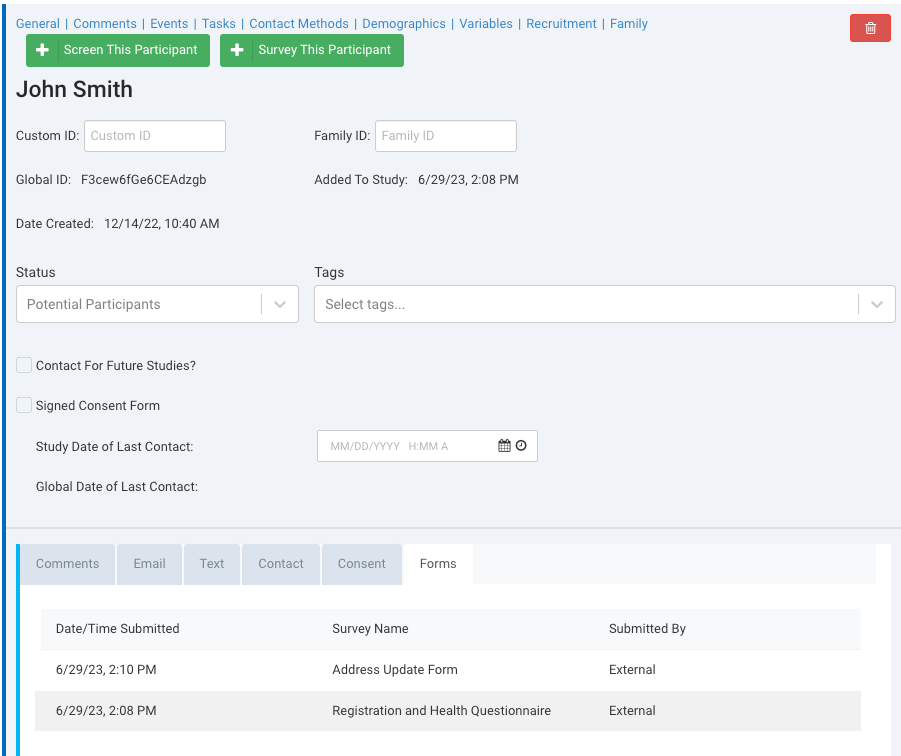The width and height of the screenshot is (901, 756).
Task: Click the Custom ID input field
Action: pos(155,136)
